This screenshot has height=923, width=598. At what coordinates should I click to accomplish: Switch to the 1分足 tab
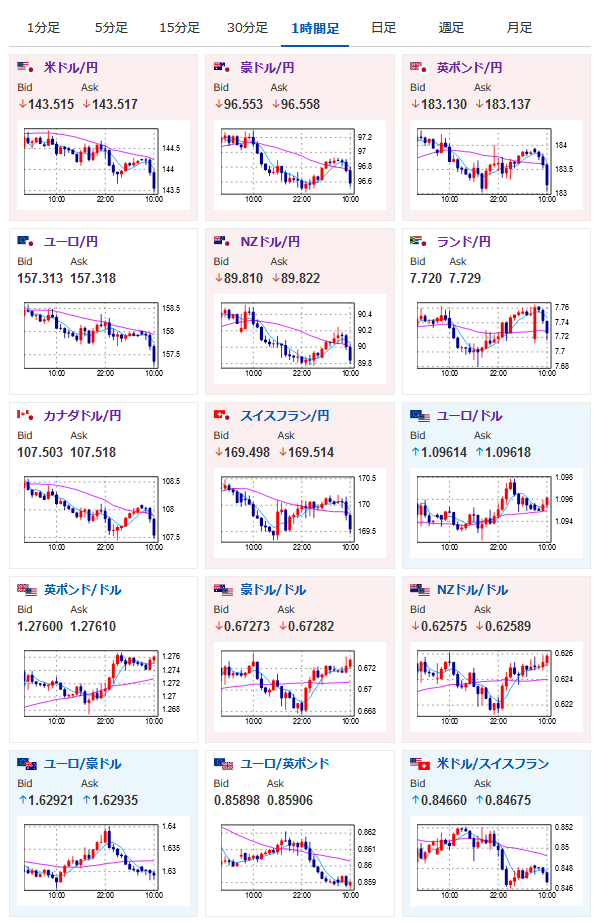click(43, 28)
